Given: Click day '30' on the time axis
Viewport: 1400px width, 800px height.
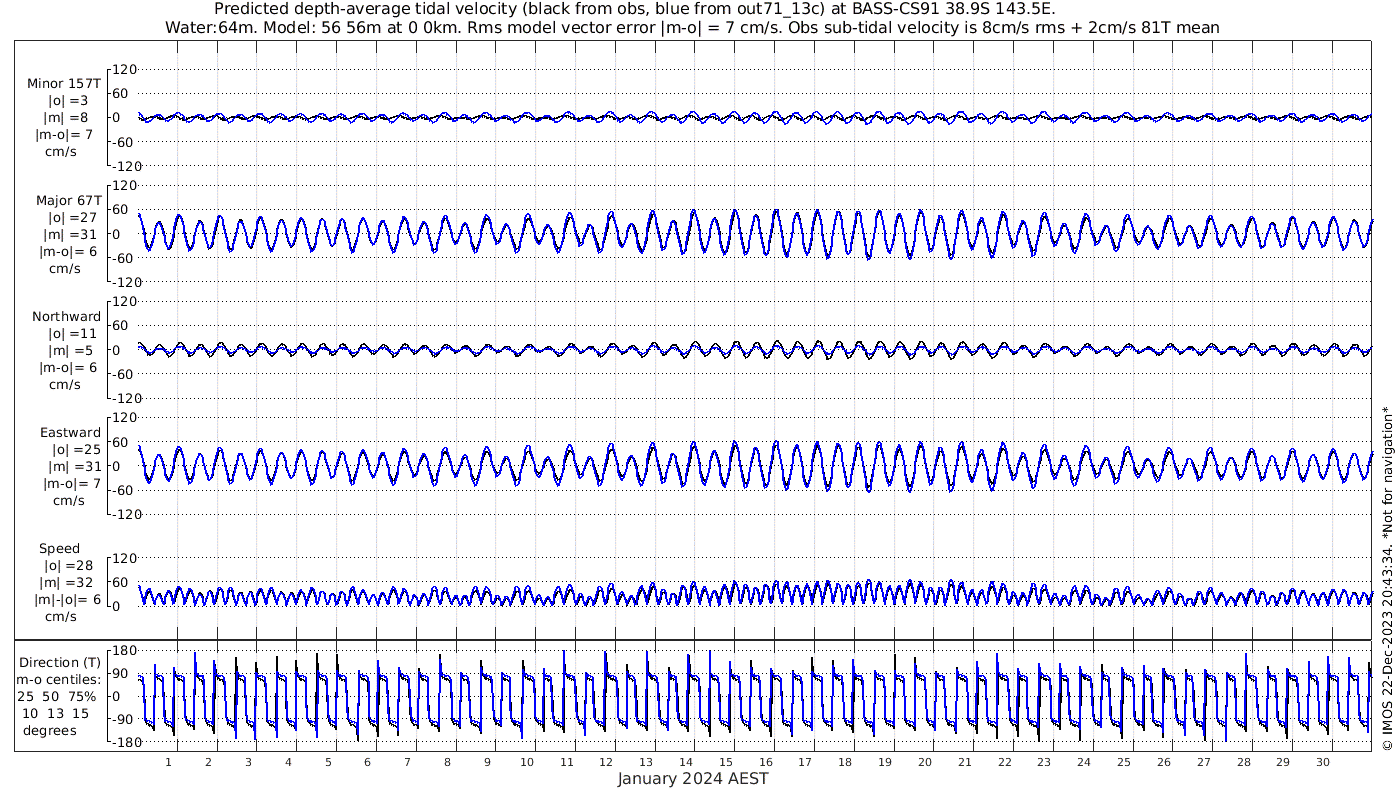Looking at the screenshot, I should (x=1323, y=762).
